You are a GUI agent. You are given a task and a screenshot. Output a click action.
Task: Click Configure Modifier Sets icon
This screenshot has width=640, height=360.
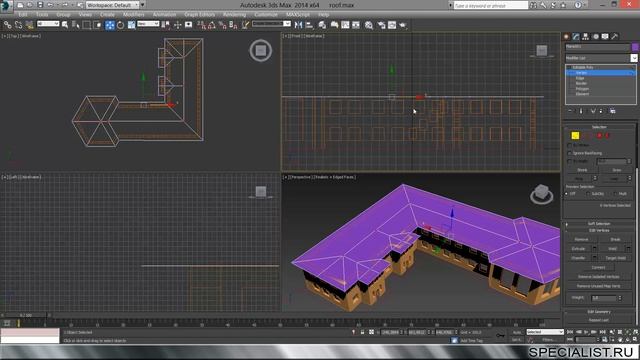613,111
